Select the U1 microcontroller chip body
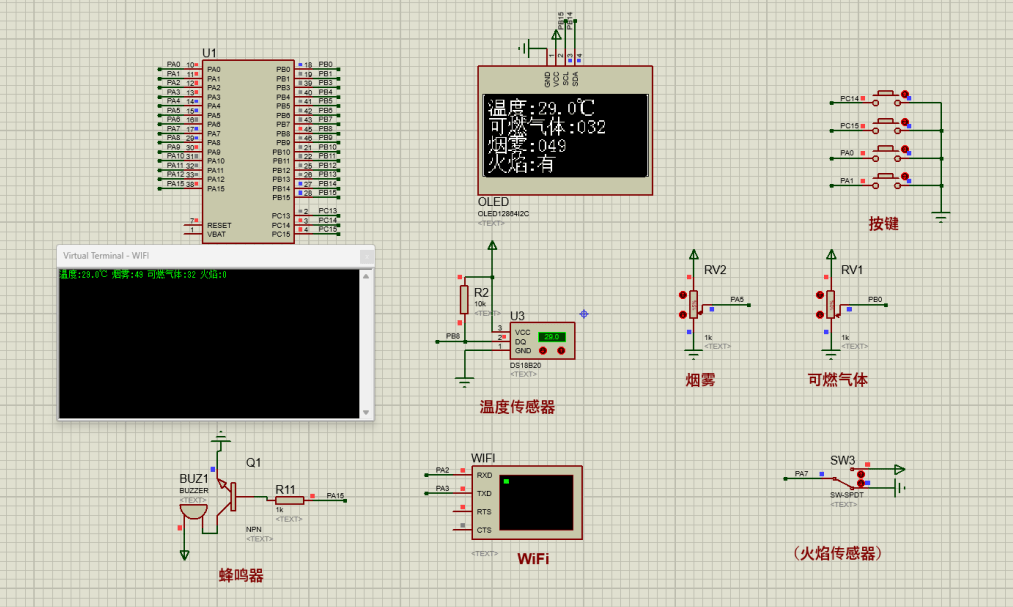Screen dimensions: 1013x607 (x=247, y=150)
